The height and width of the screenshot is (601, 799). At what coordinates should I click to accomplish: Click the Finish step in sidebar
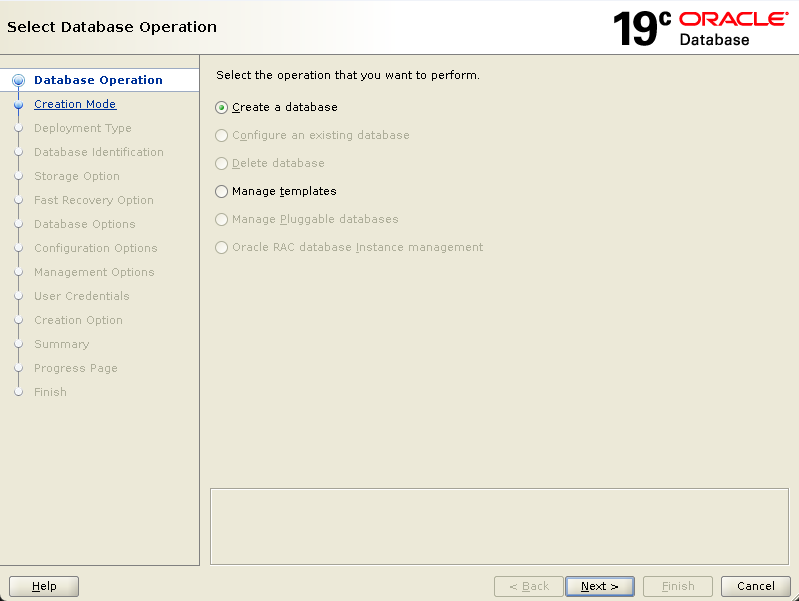[50, 392]
